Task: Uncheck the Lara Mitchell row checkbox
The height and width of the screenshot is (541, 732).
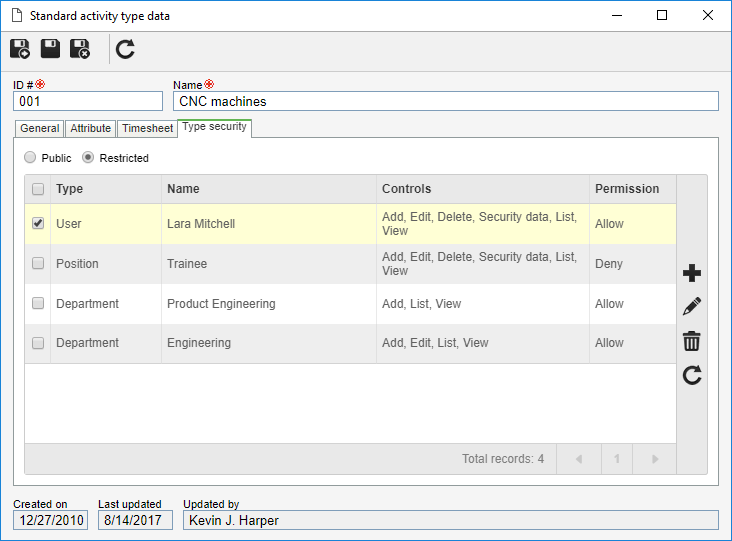Action: pos(38,223)
